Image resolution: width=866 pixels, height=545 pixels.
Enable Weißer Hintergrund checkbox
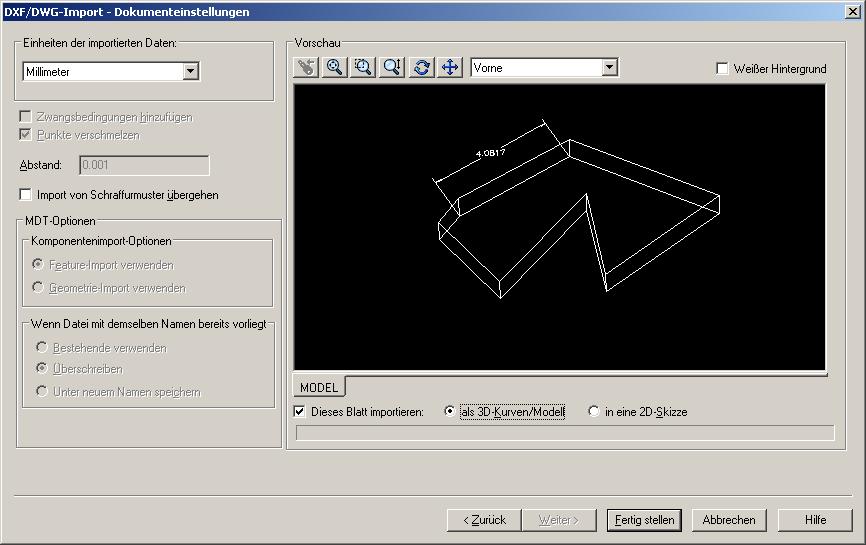pos(722,68)
